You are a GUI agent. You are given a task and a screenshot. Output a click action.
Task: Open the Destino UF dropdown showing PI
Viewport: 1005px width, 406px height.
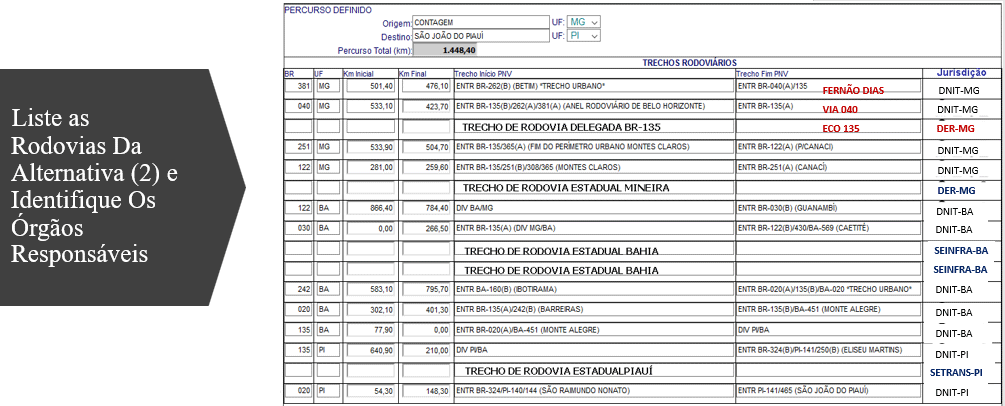tap(584, 36)
